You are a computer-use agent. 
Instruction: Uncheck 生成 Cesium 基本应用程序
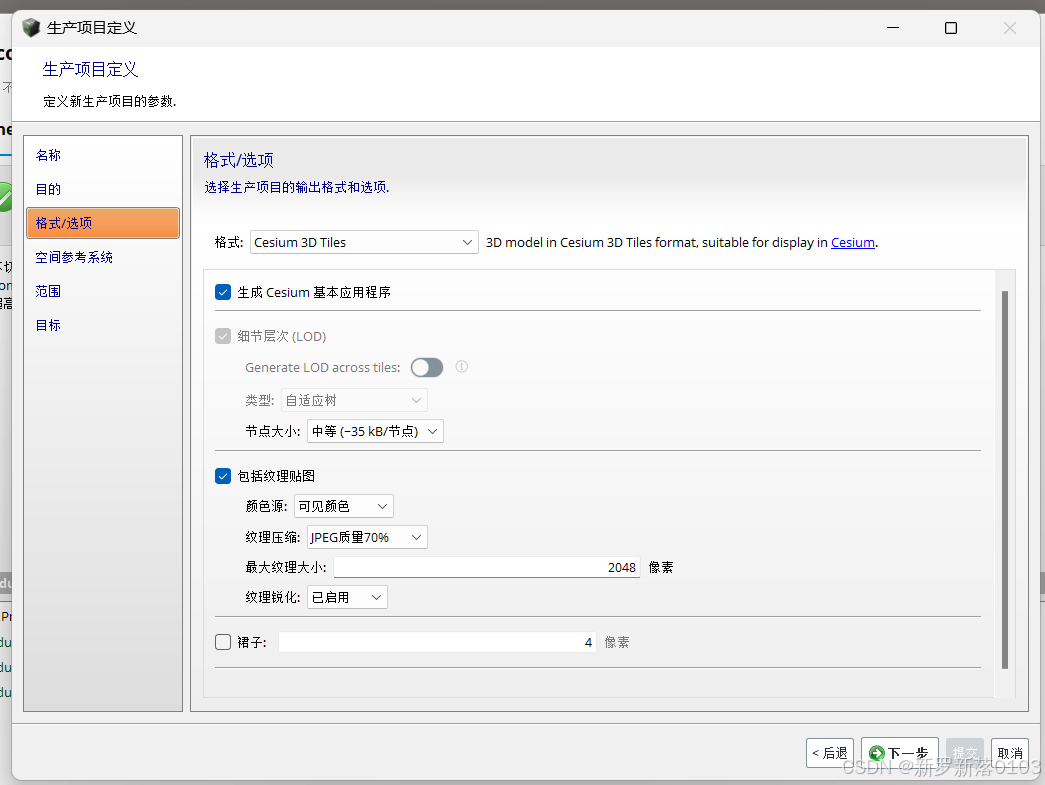[x=223, y=292]
